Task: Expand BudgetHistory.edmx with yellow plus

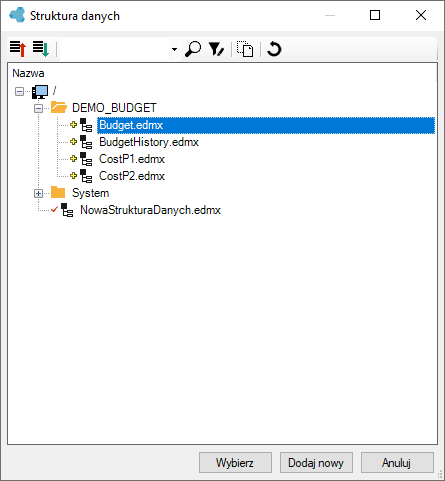Action: [x=74, y=142]
